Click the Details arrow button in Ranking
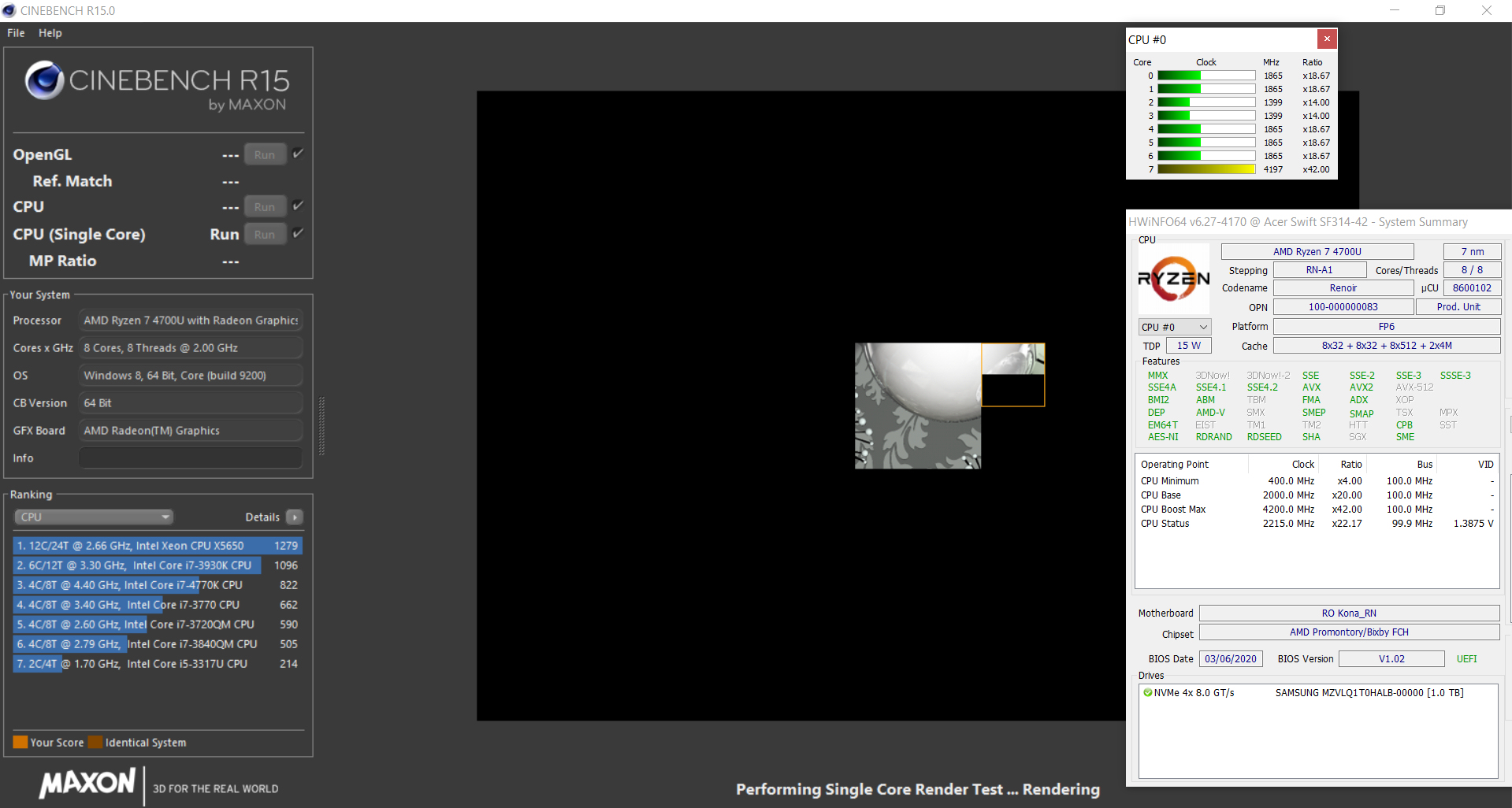Viewport: 1512px width, 808px height. click(295, 517)
